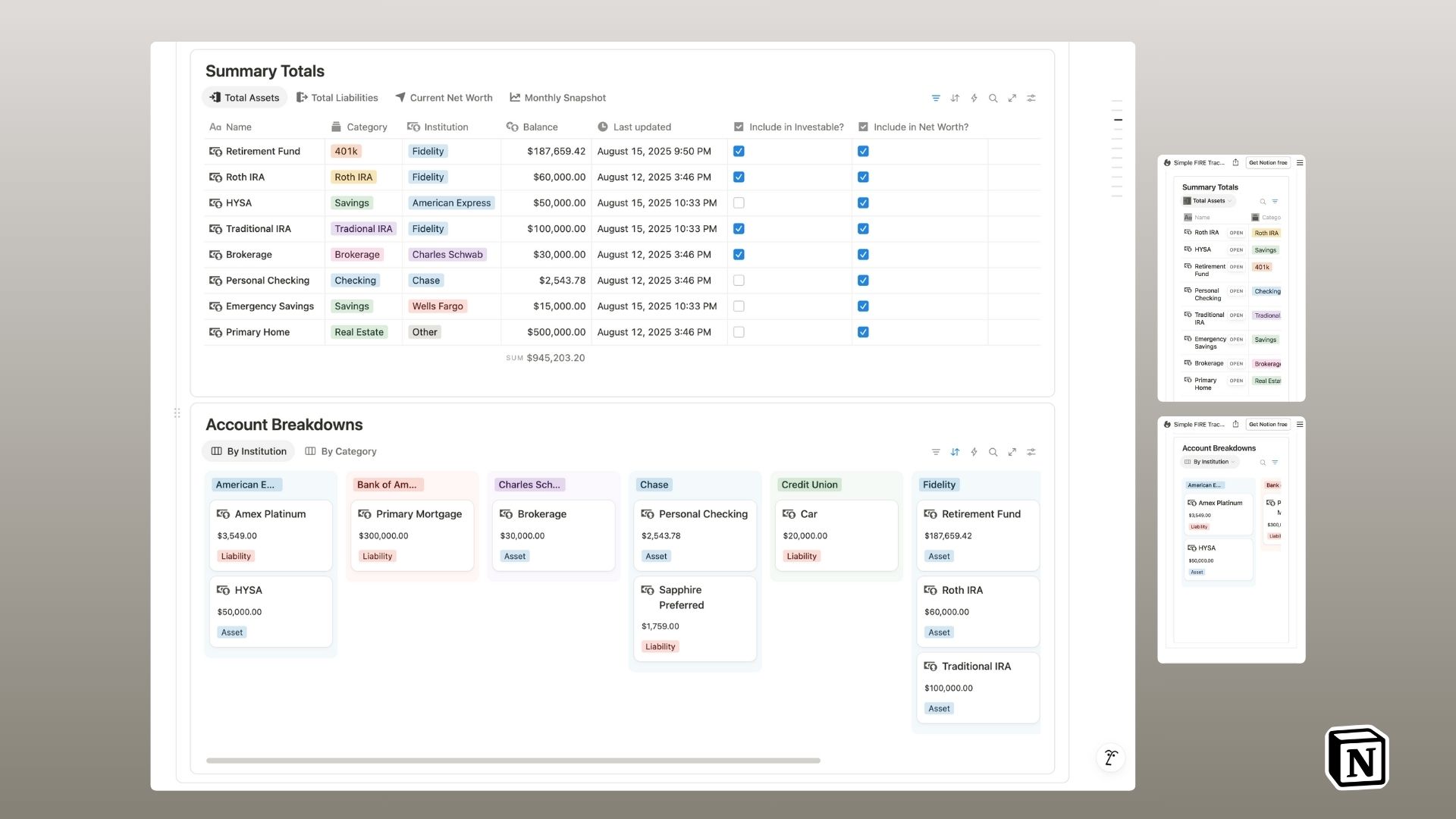
Task: Search the Summary Totals database
Action: (993, 98)
